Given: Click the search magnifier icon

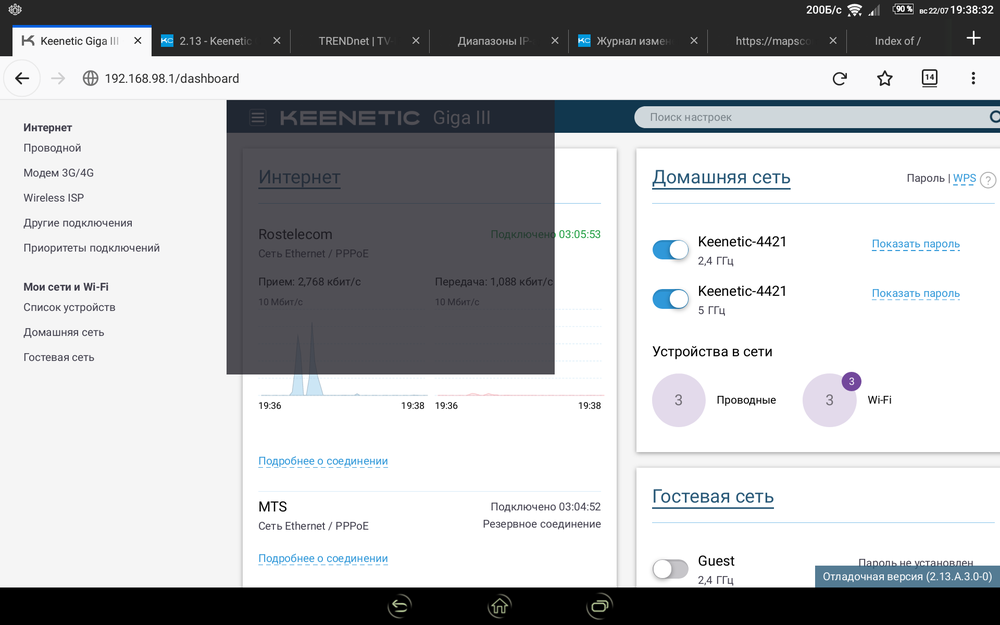Looking at the screenshot, I should (994, 117).
